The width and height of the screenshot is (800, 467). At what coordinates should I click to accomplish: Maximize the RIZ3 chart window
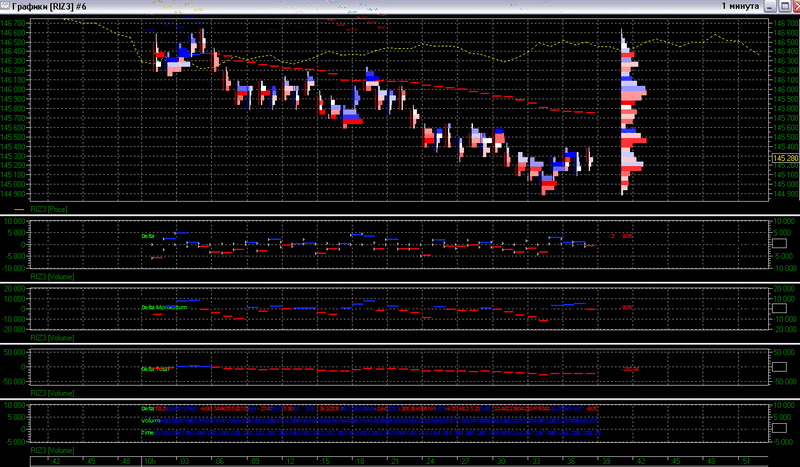click(781, 6)
